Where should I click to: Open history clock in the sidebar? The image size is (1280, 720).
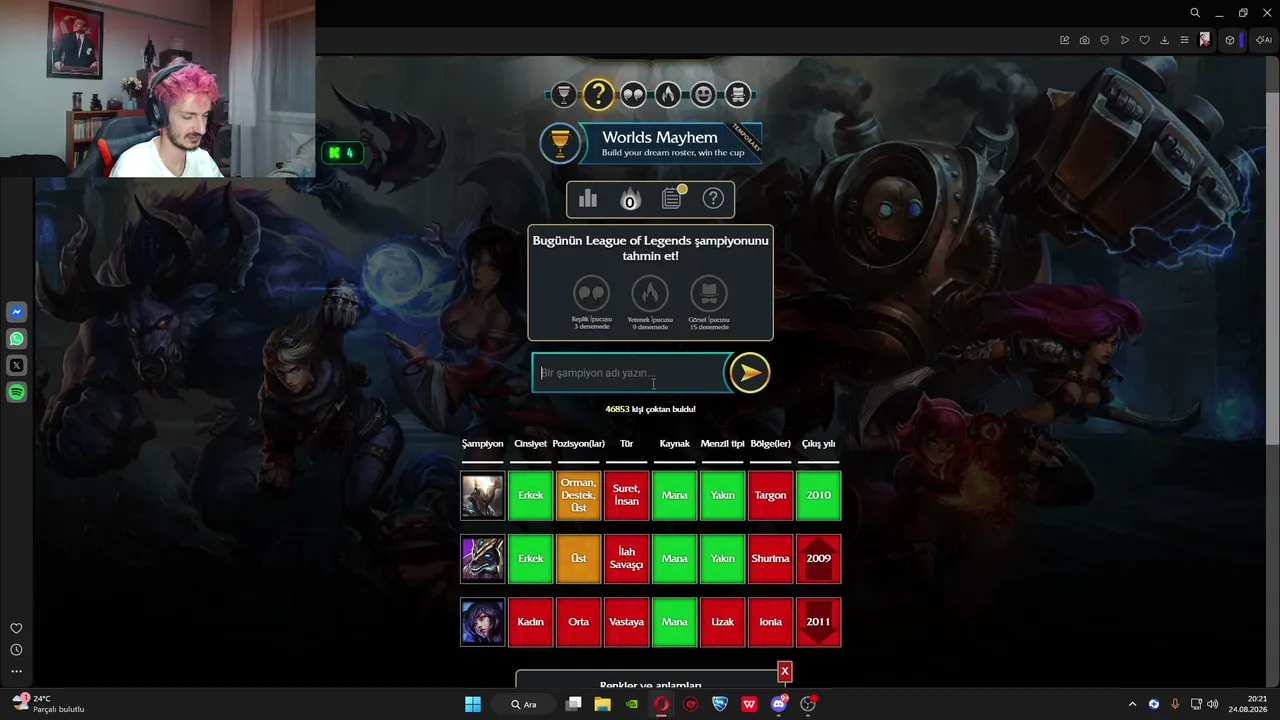pyautogui.click(x=16, y=650)
